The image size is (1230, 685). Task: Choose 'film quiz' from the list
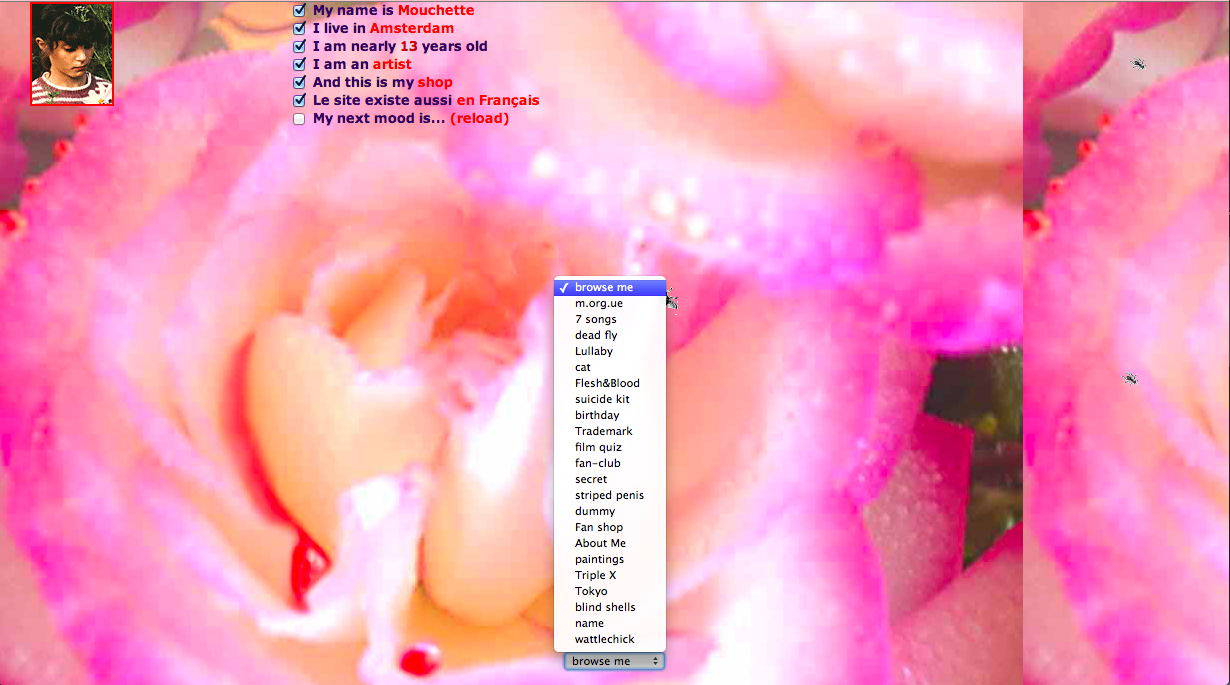(598, 448)
